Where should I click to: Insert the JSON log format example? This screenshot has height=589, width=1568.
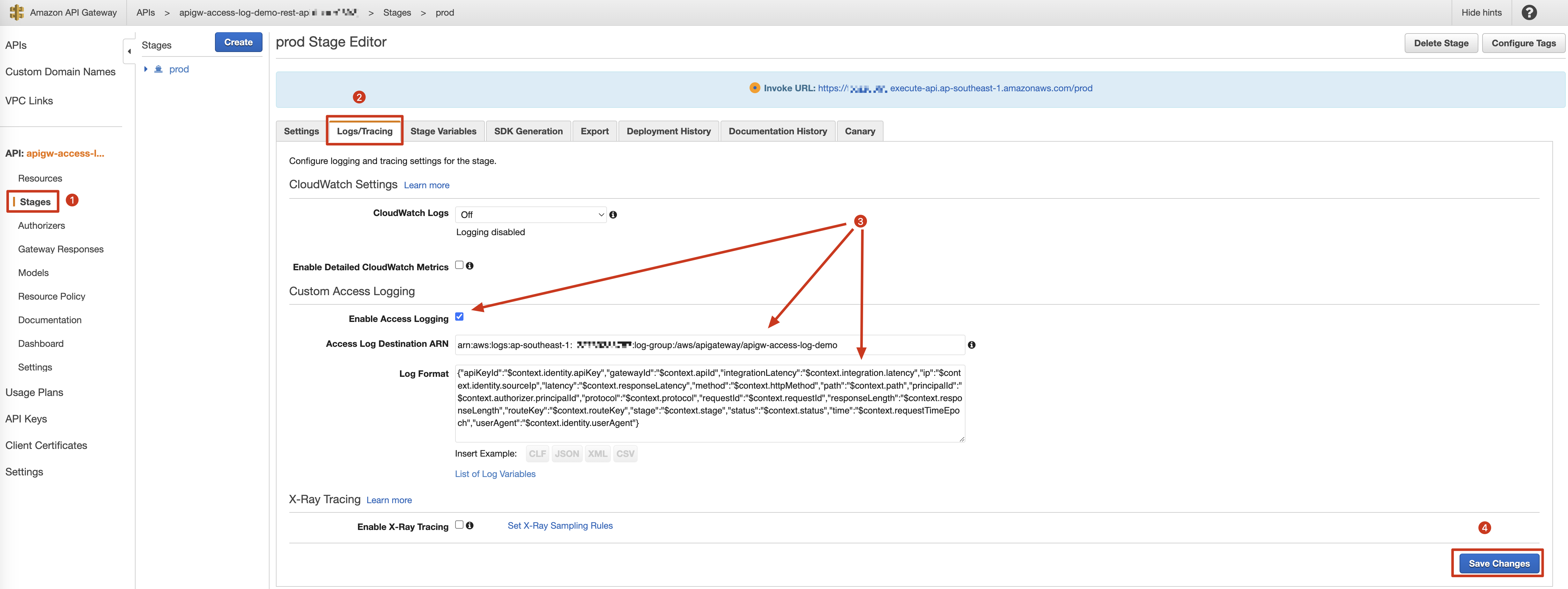pos(567,454)
